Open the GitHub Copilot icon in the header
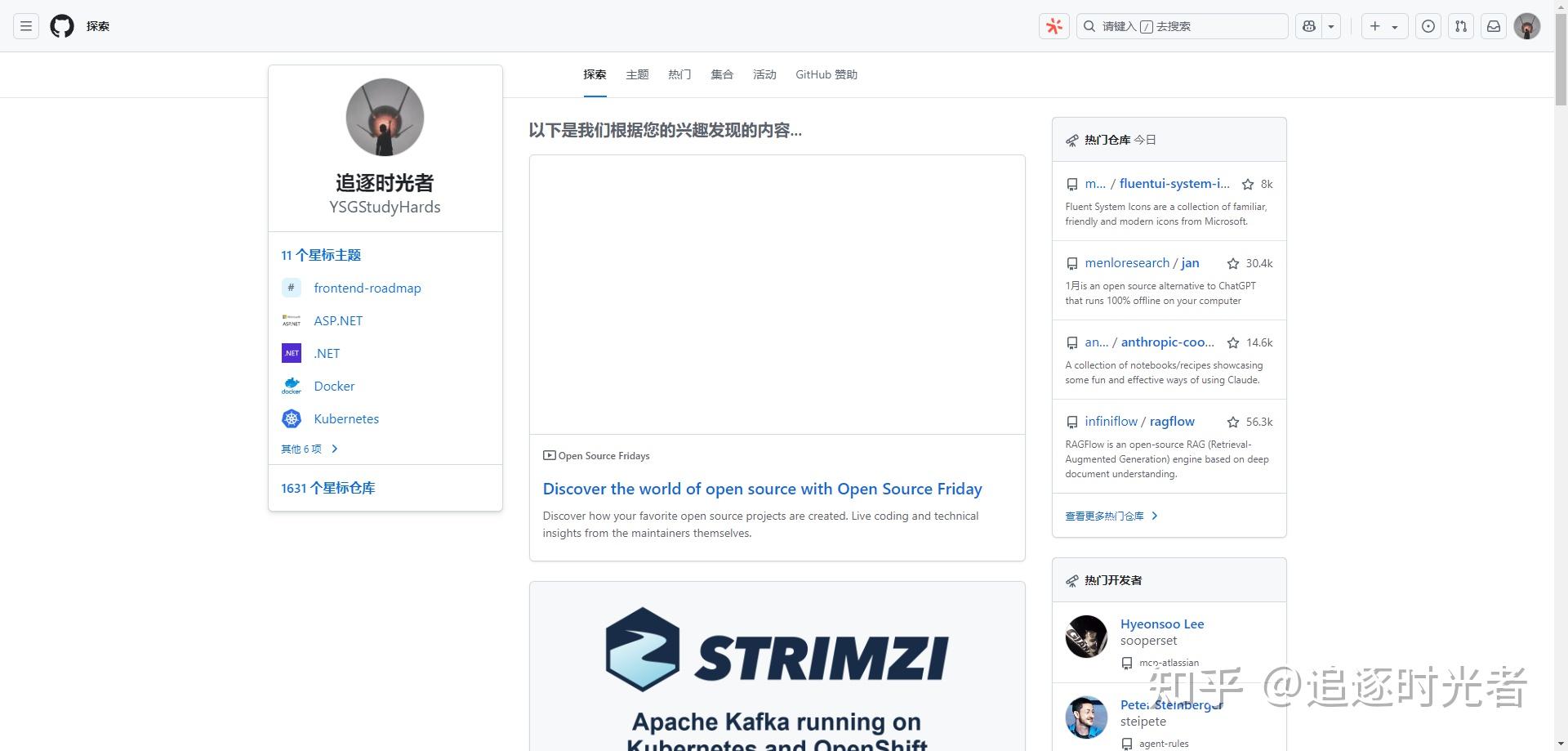 tap(1308, 26)
